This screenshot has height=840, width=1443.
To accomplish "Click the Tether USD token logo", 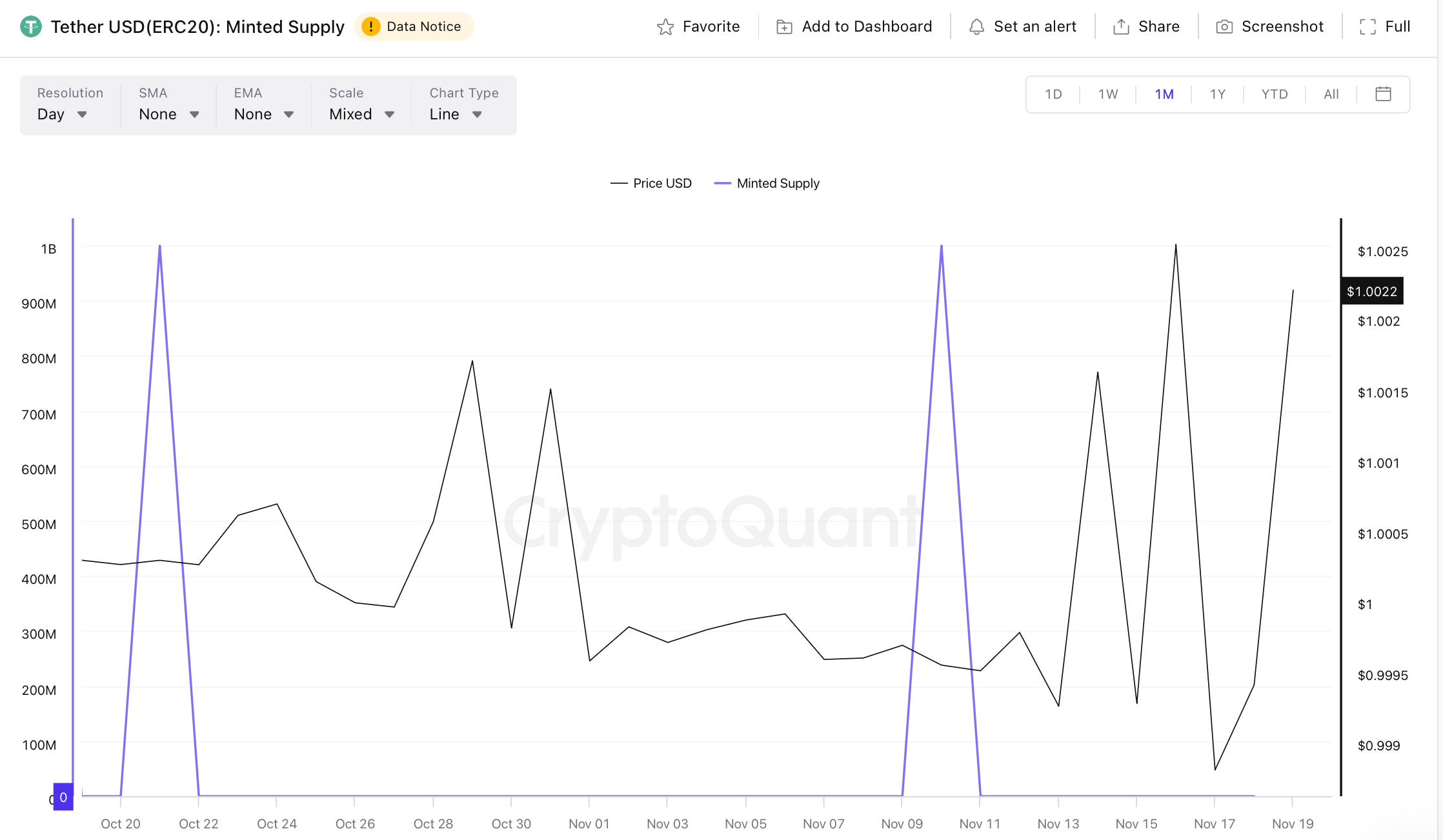I will click(x=30, y=27).
